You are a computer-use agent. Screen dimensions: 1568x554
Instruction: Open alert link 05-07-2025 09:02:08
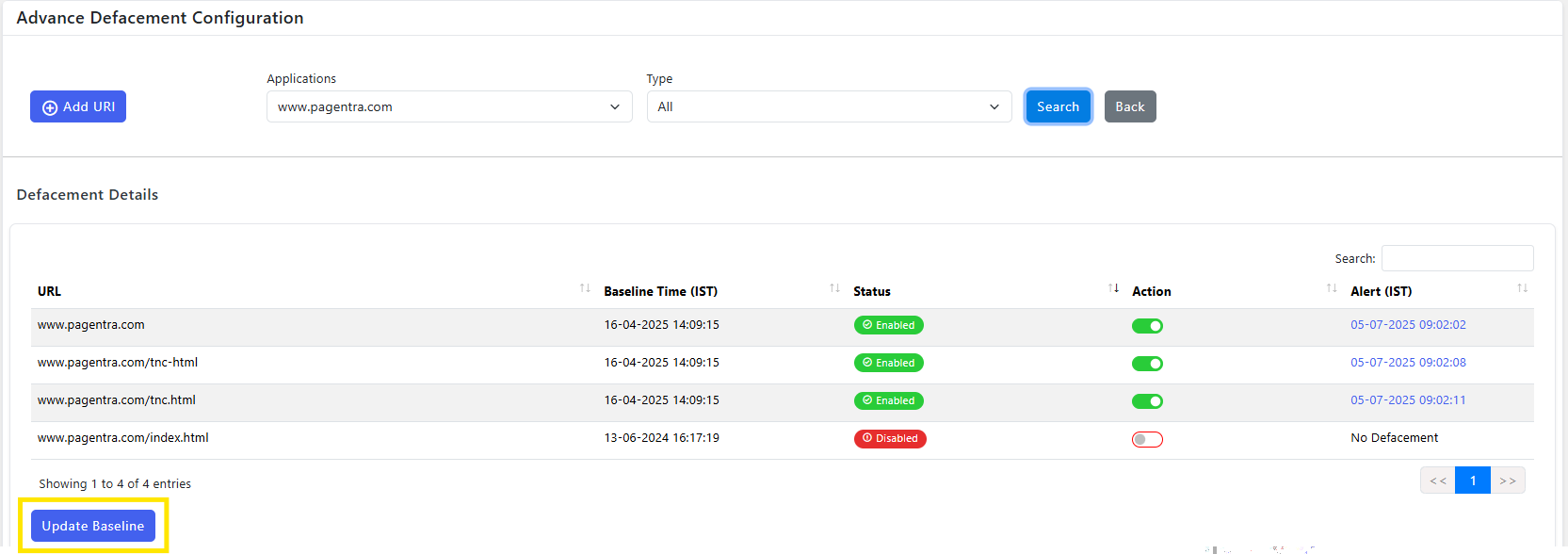click(1408, 363)
